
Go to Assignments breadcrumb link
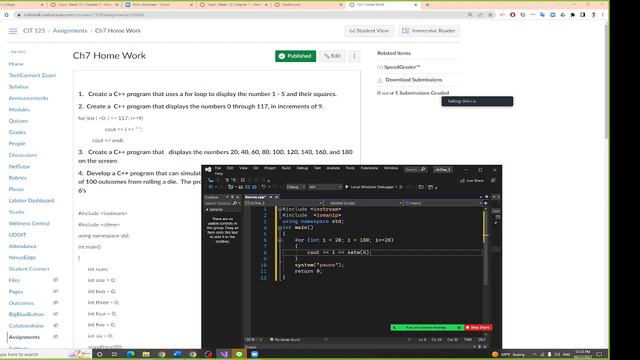click(70, 31)
